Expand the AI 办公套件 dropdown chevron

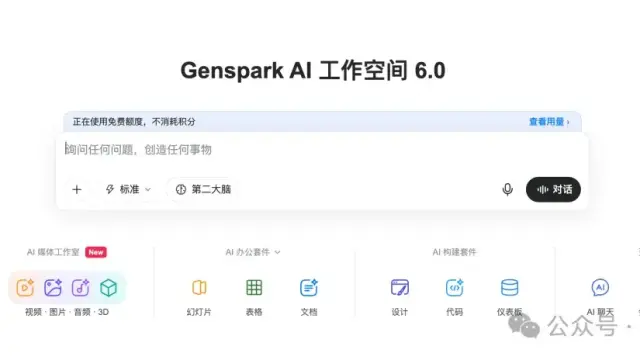[278, 252]
